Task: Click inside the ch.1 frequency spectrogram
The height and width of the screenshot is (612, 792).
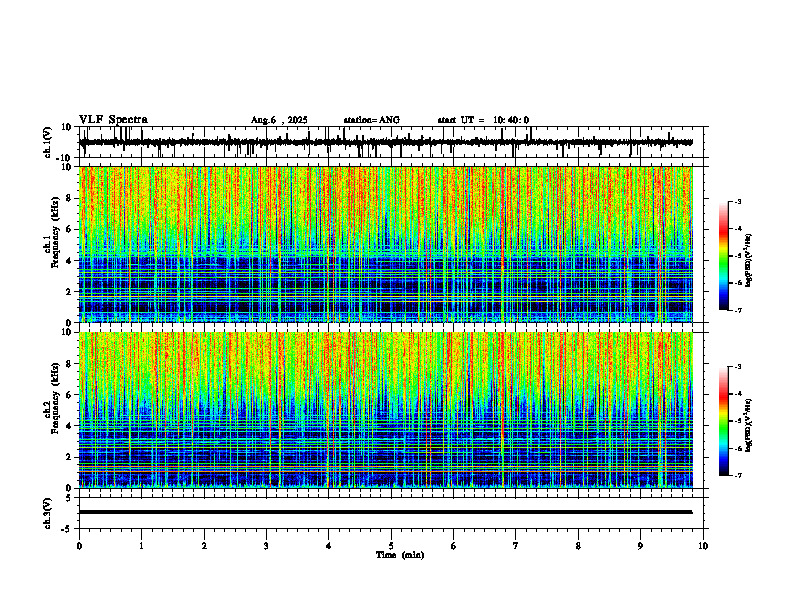Action: [x=386, y=244]
